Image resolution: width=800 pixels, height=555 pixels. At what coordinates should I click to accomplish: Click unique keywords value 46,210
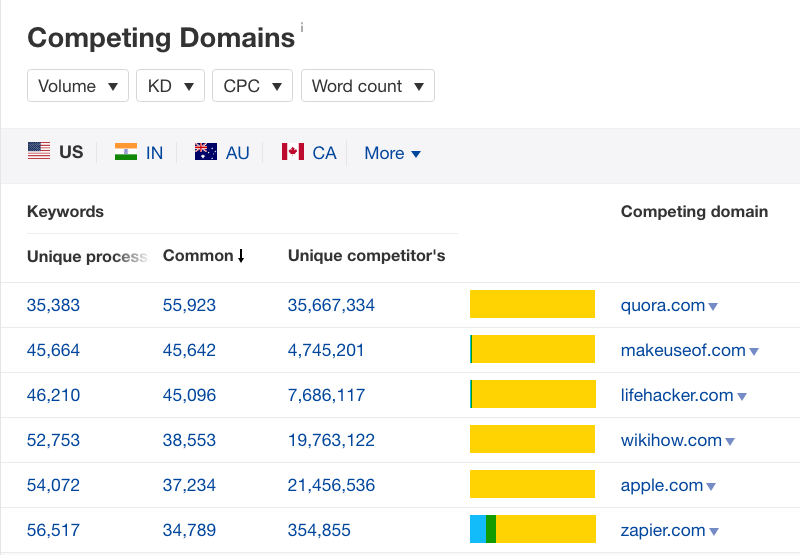pyautogui.click(x=53, y=395)
